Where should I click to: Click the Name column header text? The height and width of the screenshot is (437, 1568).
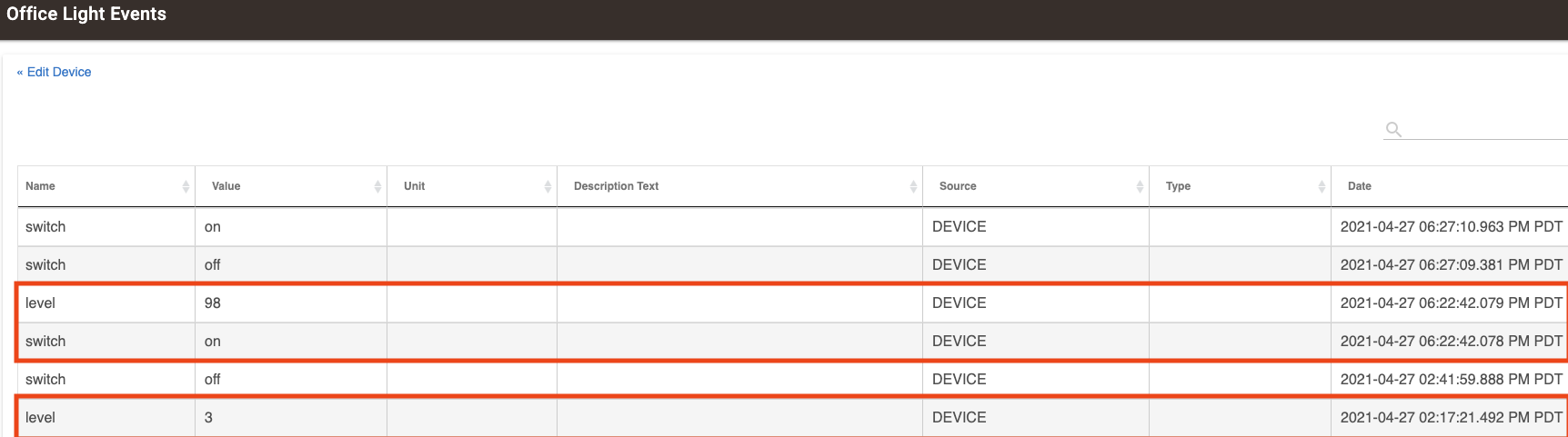coord(40,186)
